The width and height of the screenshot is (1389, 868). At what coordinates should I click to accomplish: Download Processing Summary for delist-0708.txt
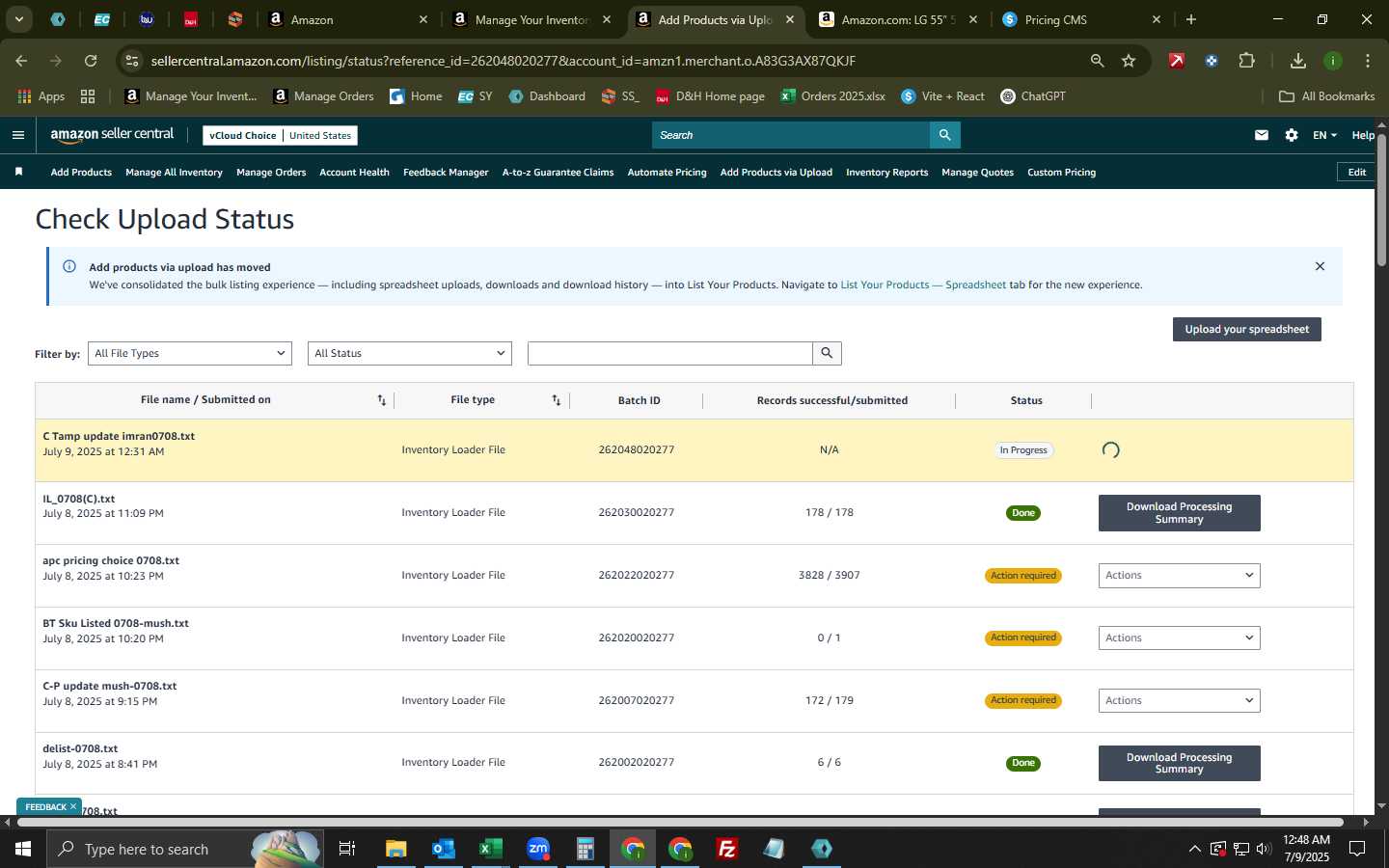pyautogui.click(x=1179, y=763)
